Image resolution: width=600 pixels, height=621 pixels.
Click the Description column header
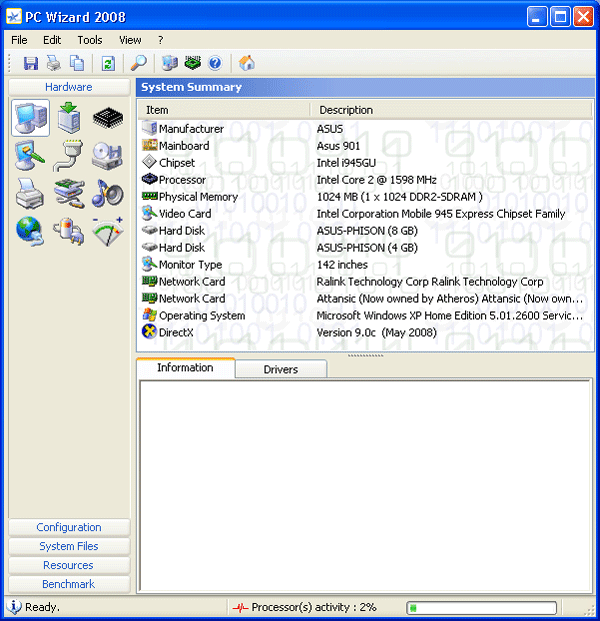(x=451, y=110)
